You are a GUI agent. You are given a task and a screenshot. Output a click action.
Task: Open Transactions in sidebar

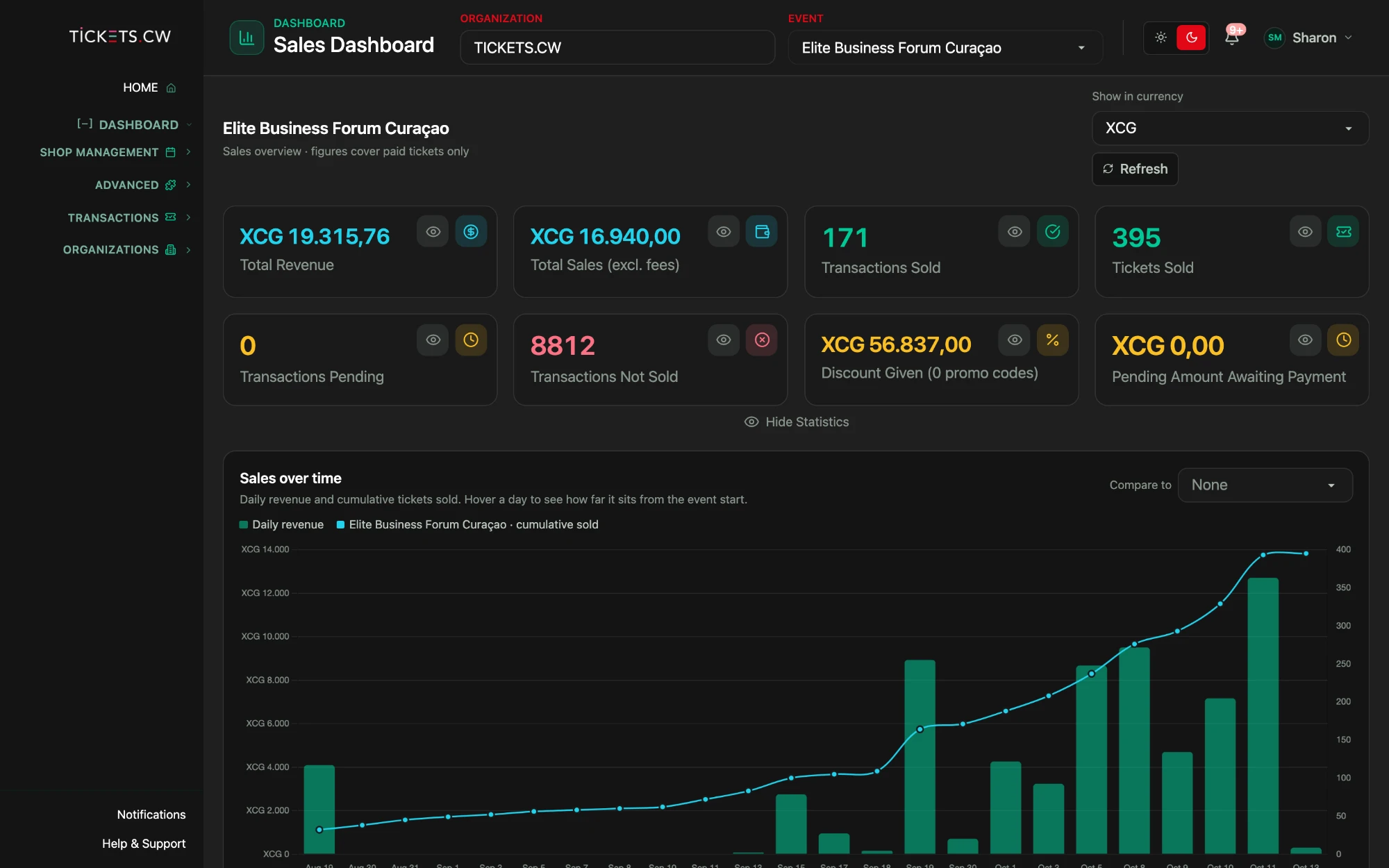click(129, 217)
